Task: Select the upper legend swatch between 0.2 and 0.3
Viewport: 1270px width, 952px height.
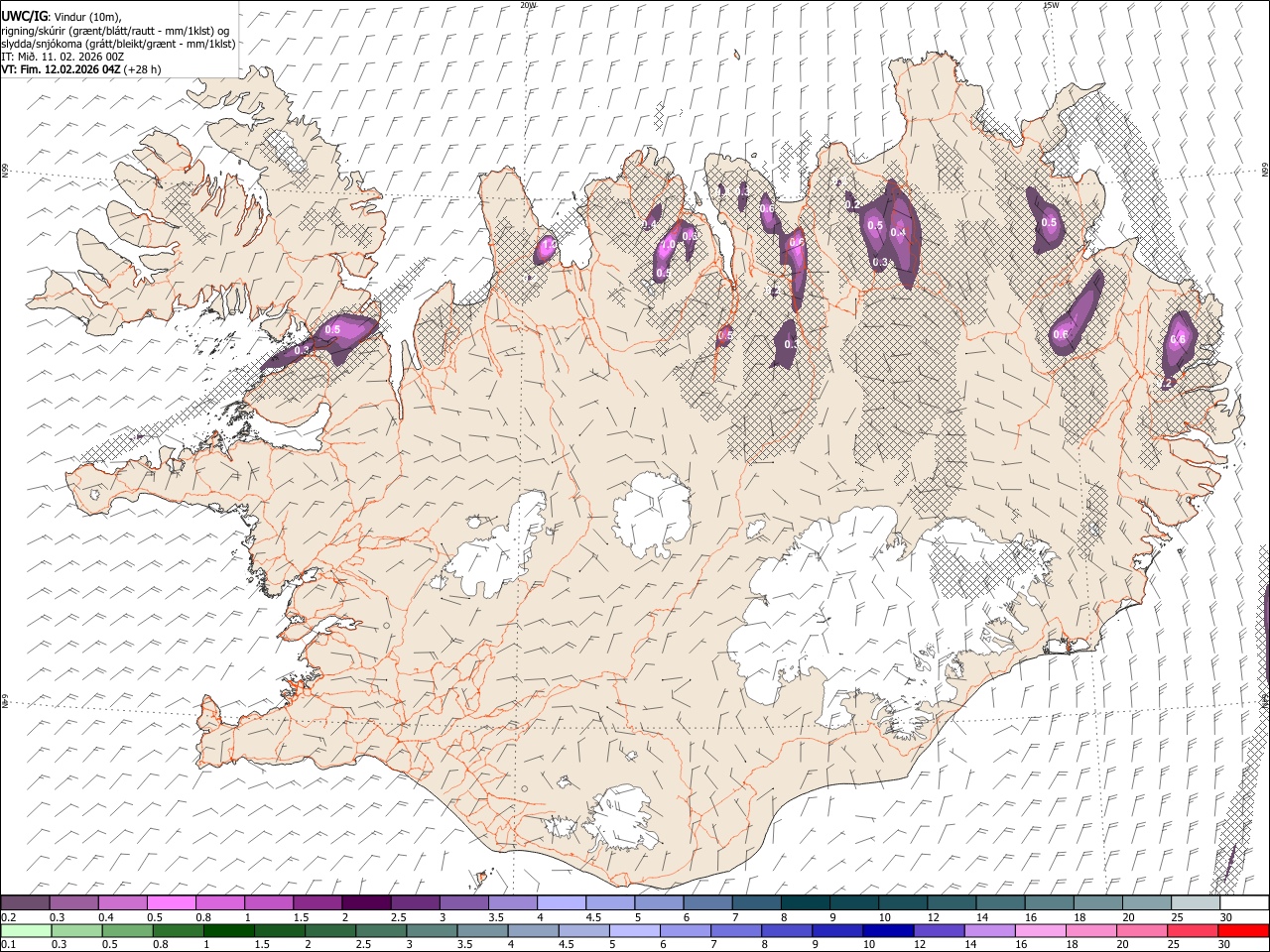Action: coord(26,903)
